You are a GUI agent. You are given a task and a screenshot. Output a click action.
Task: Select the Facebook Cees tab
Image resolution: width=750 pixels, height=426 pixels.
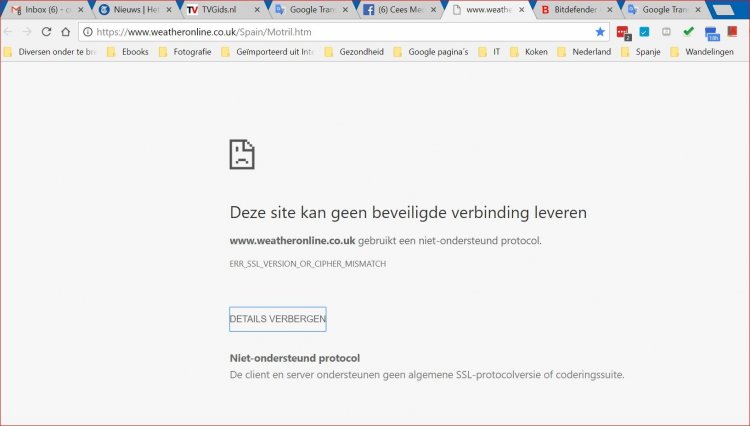(400, 10)
